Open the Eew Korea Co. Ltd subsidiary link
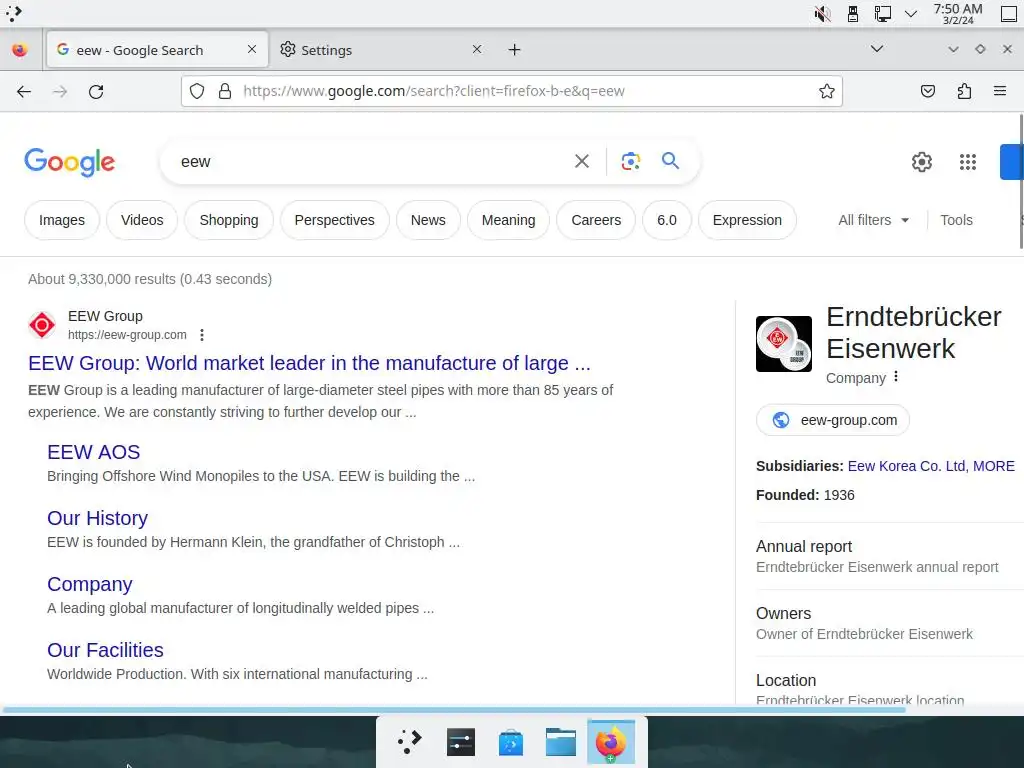 coord(908,466)
